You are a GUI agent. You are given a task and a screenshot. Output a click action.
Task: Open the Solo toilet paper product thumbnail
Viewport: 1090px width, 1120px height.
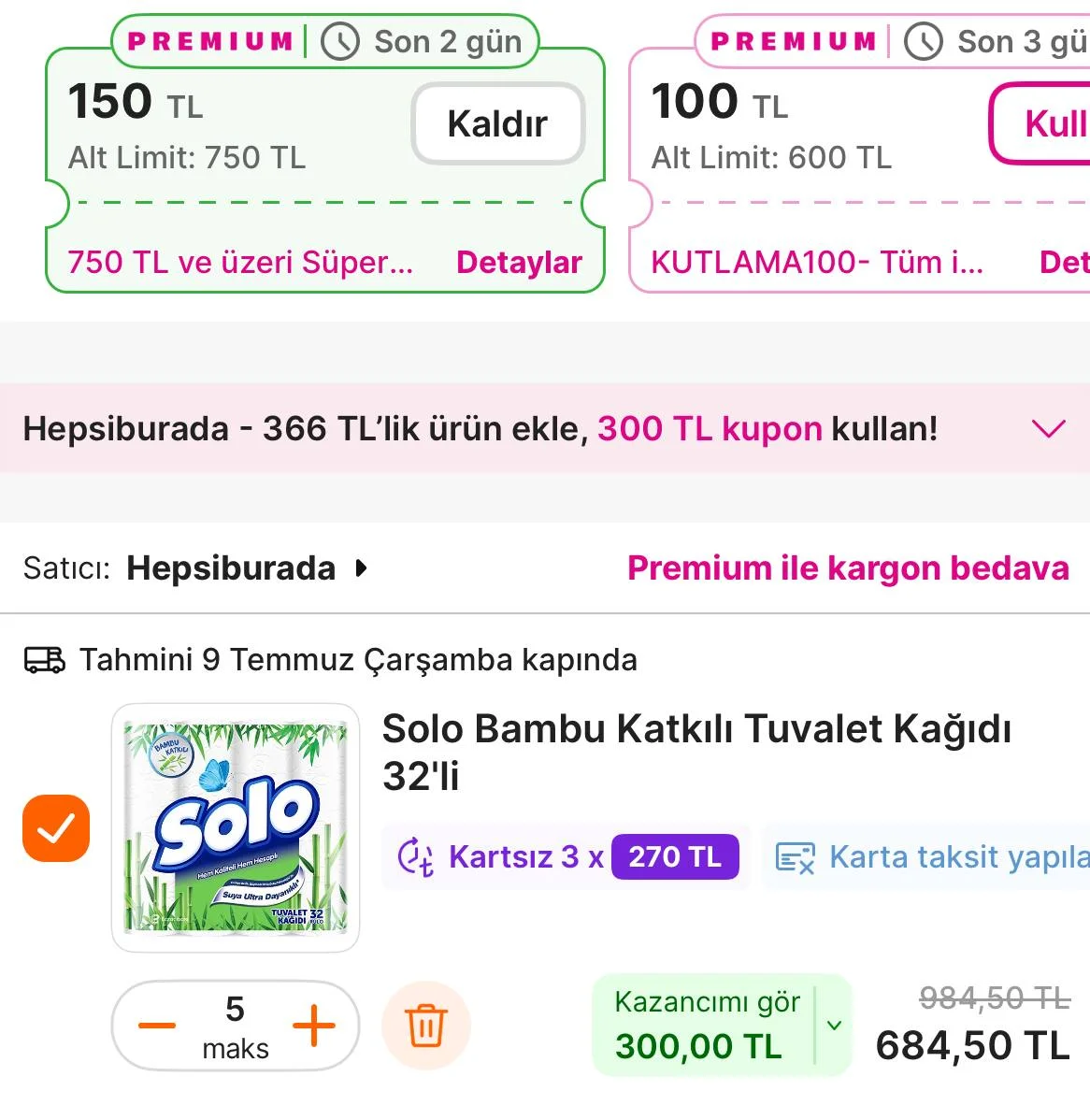(x=236, y=828)
